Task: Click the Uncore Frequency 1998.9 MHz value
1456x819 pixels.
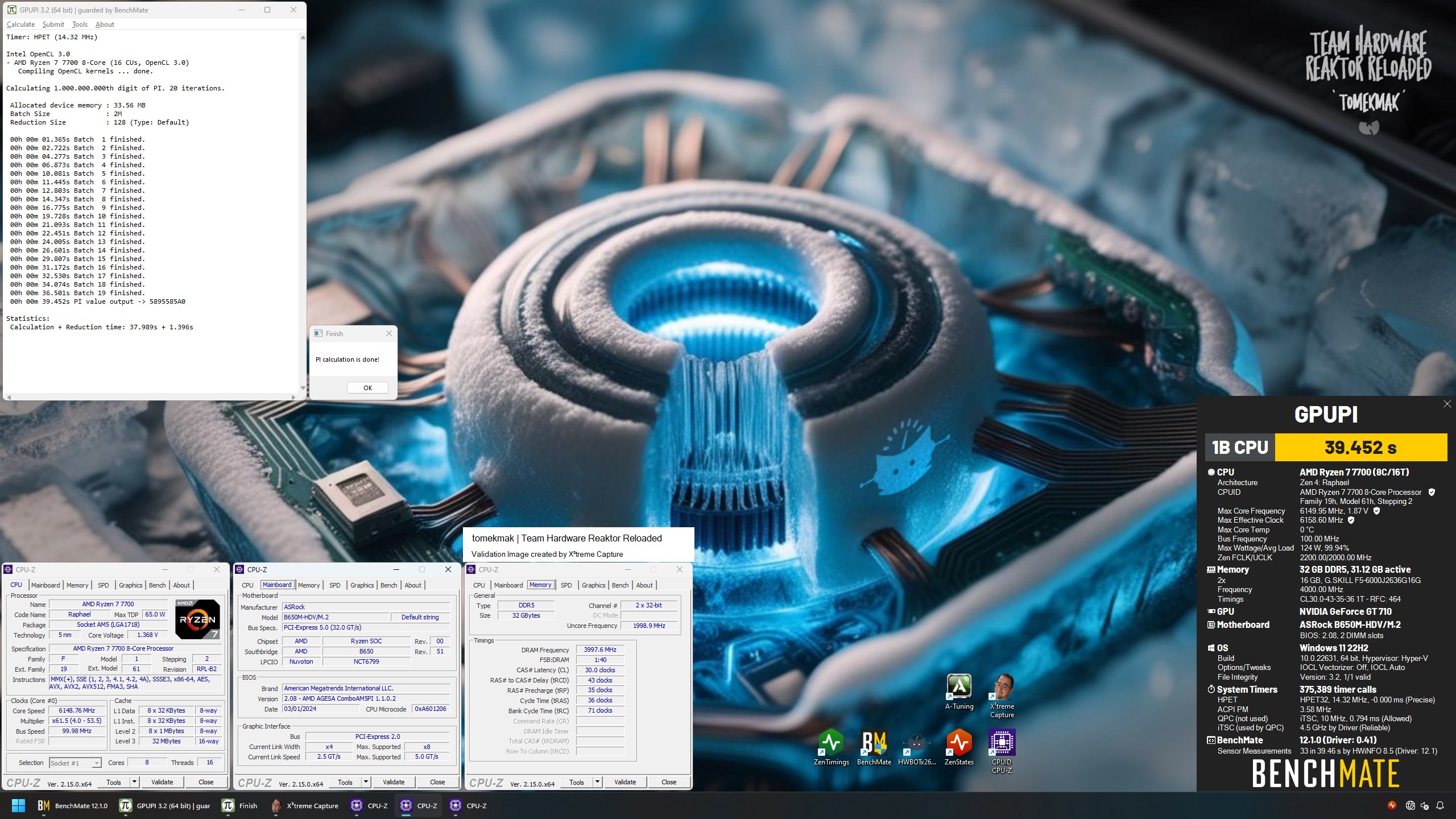Action: tap(649, 626)
